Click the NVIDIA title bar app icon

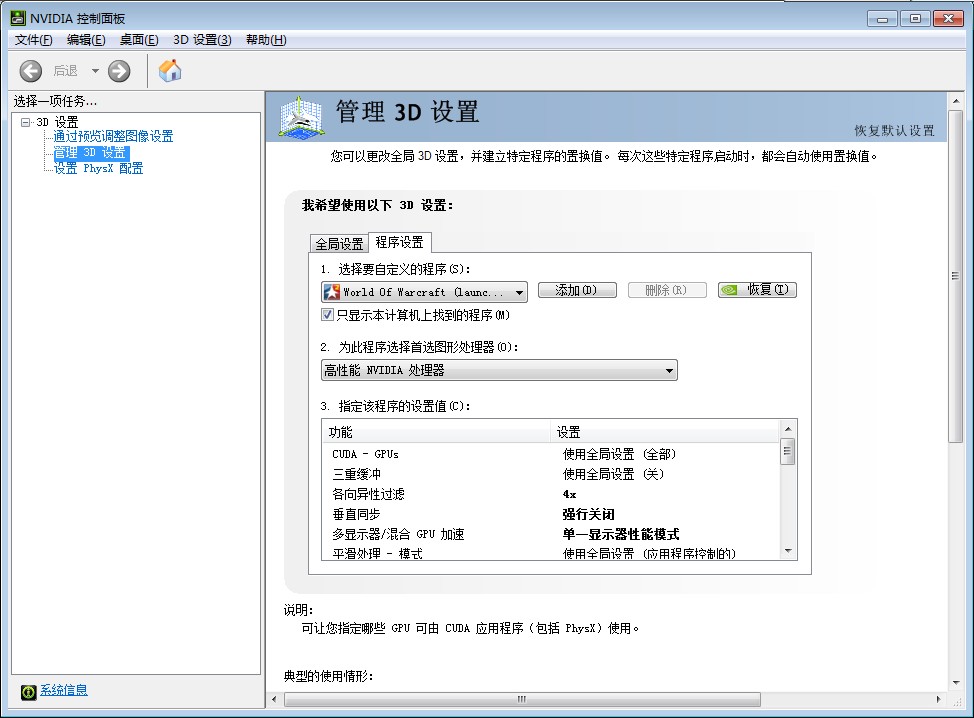click(x=18, y=18)
